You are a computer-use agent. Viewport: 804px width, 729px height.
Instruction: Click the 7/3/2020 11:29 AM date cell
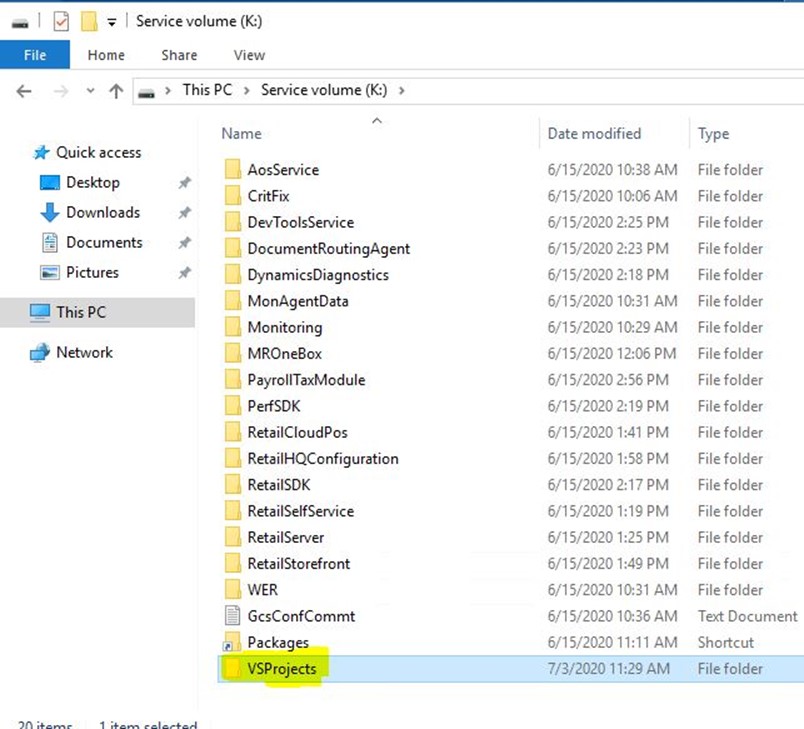point(609,669)
